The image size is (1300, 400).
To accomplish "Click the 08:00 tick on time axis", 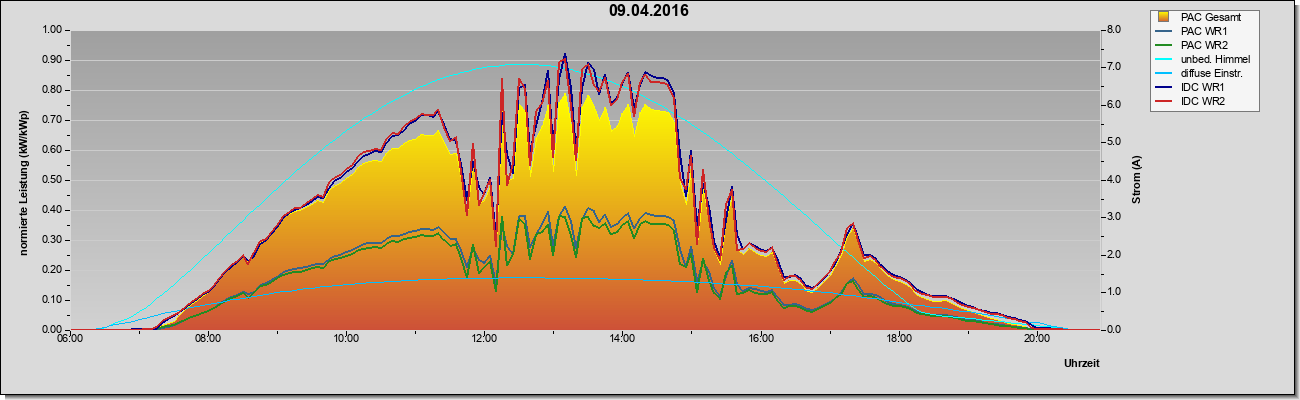I will click(x=207, y=338).
